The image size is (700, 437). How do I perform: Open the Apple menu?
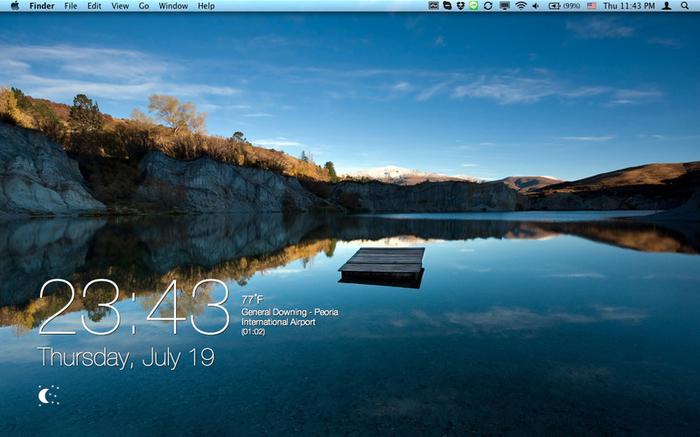pyautogui.click(x=15, y=6)
